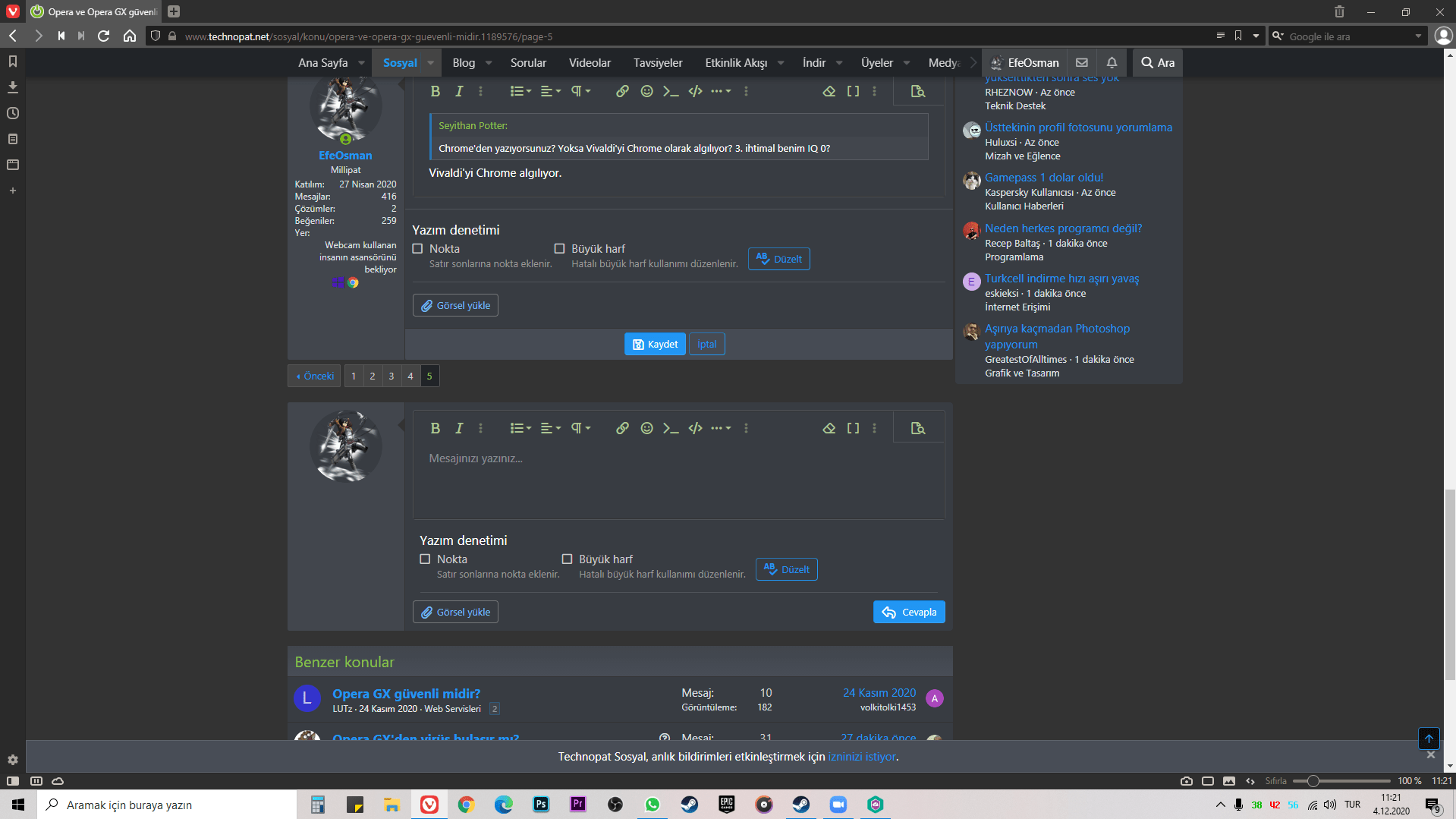Open the Vivaldi bookmarks side panel

point(13,61)
